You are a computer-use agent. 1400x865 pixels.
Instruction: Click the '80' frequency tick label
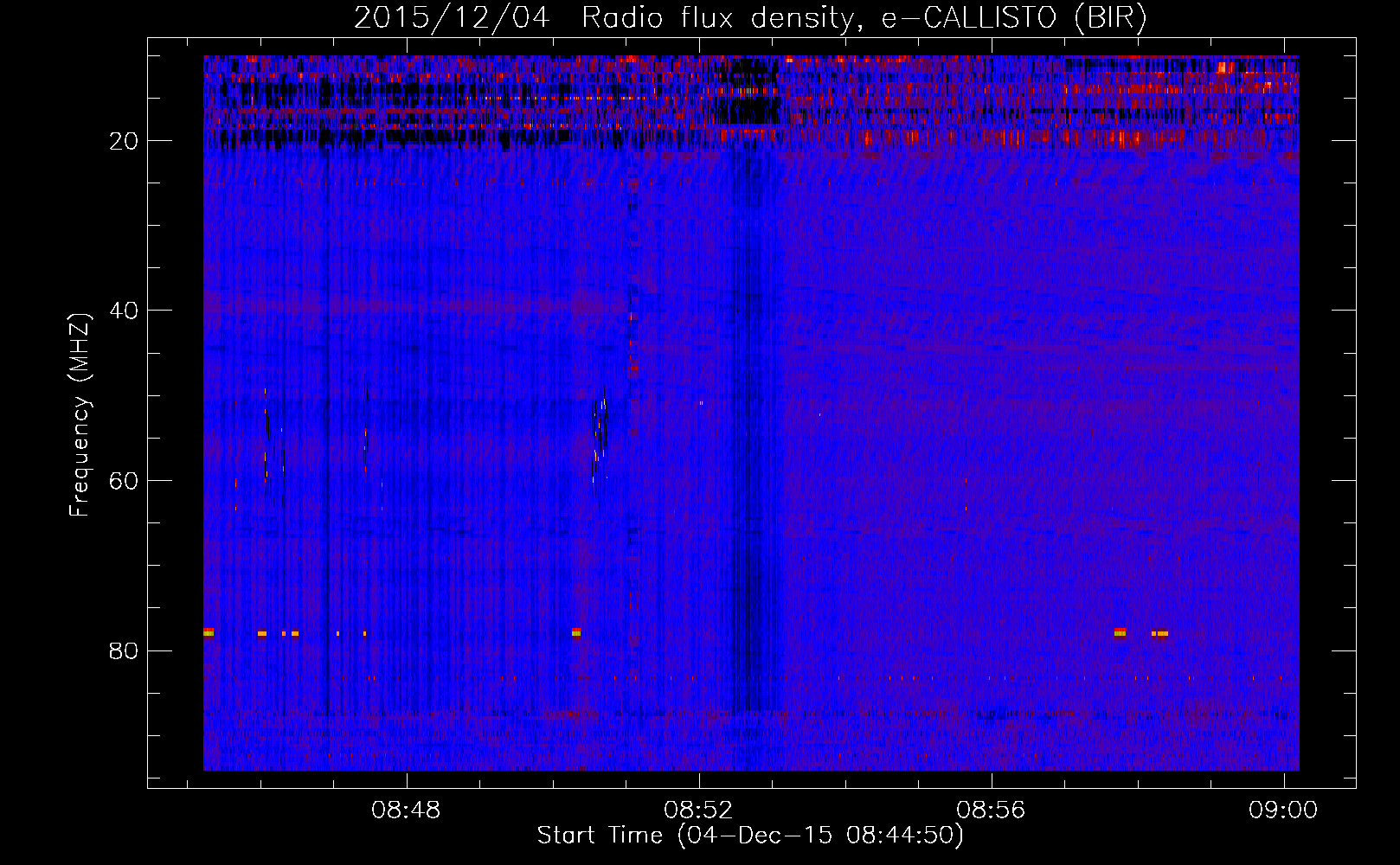tap(125, 650)
